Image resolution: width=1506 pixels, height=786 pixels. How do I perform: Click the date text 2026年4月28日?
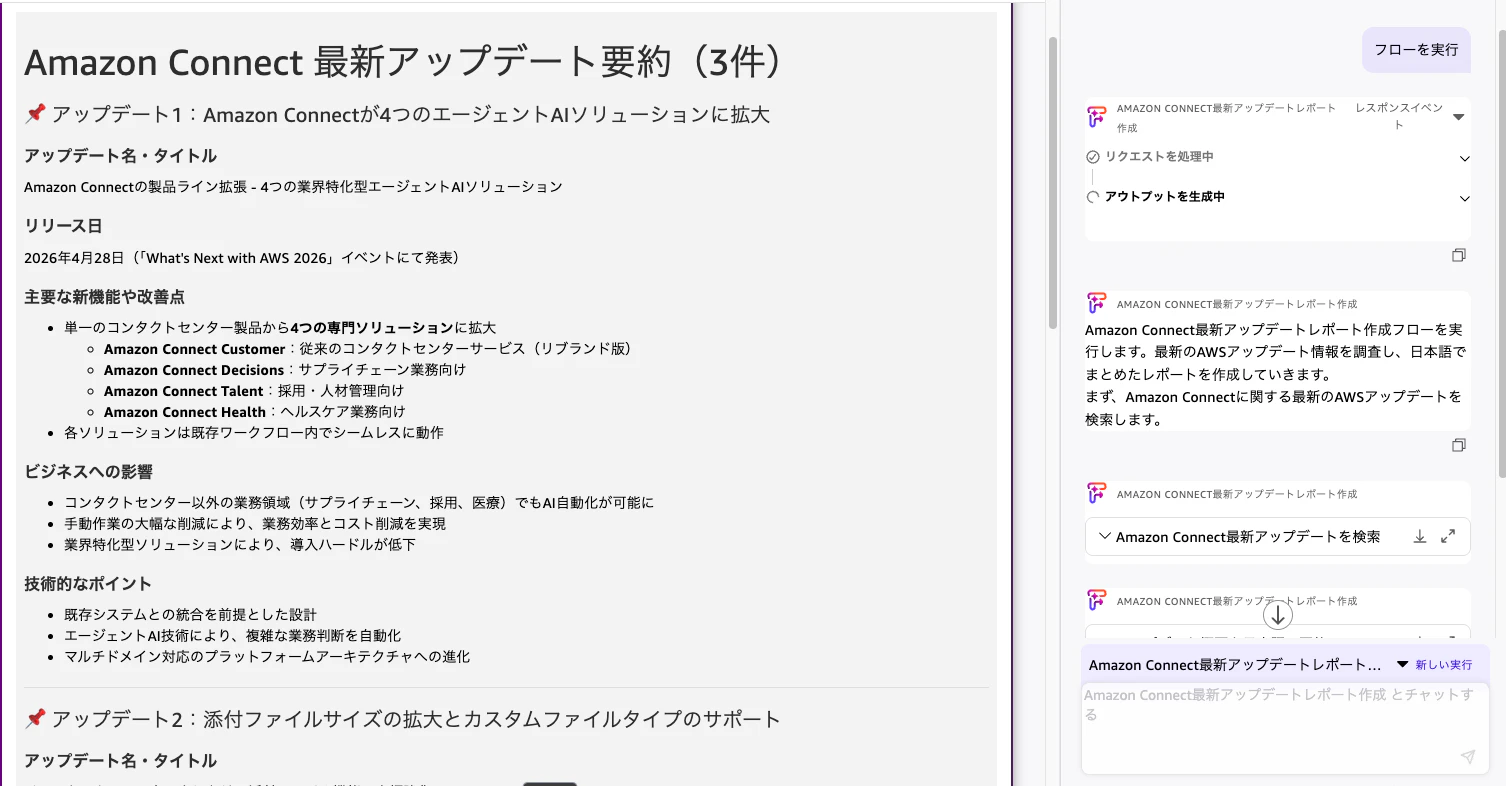click(74, 258)
